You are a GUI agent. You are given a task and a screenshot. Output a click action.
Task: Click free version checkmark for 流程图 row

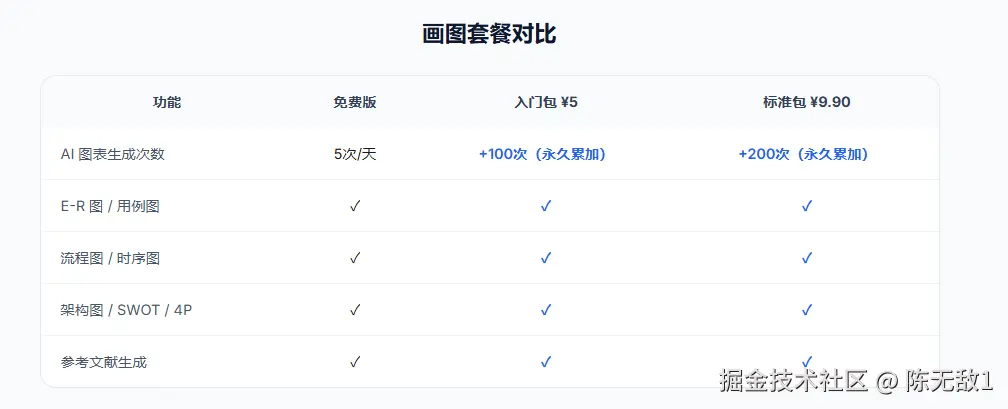[355, 258]
